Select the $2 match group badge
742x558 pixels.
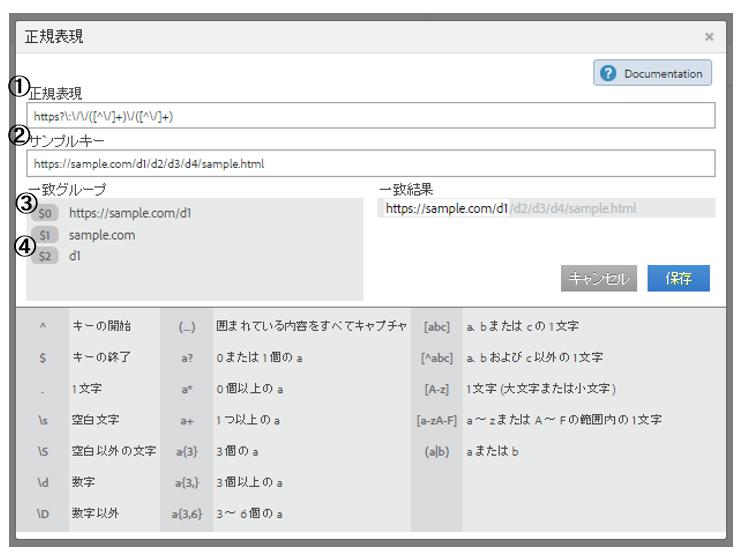[x=45, y=256]
